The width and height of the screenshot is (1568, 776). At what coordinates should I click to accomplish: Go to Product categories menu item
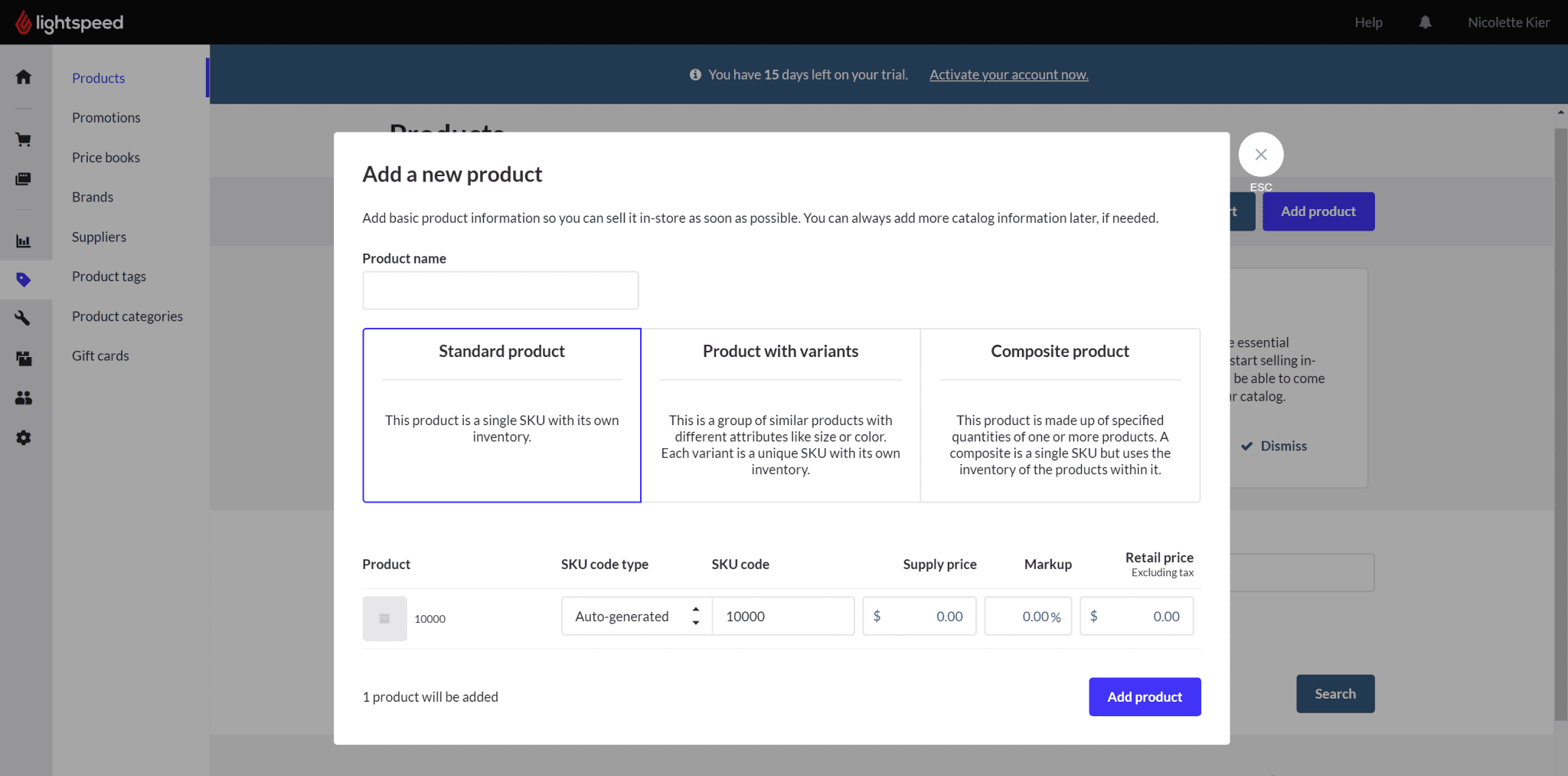[127, 316]
